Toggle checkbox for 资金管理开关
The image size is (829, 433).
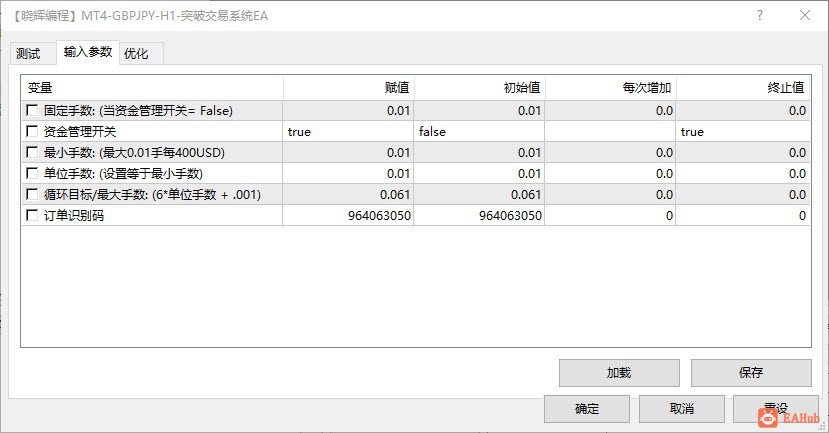click(32, 131)
